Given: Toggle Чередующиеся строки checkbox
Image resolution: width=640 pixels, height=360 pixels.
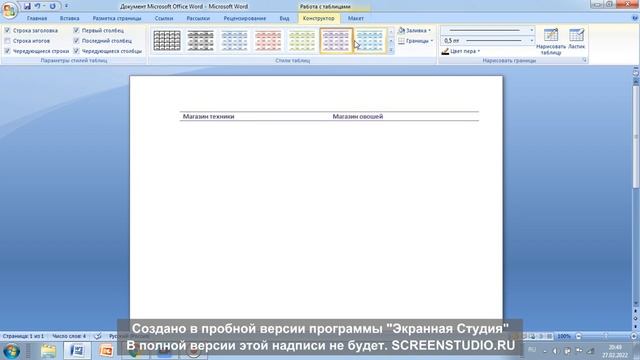Looking at the screenshot, I should pyautogui.click(x=7, y=51).
